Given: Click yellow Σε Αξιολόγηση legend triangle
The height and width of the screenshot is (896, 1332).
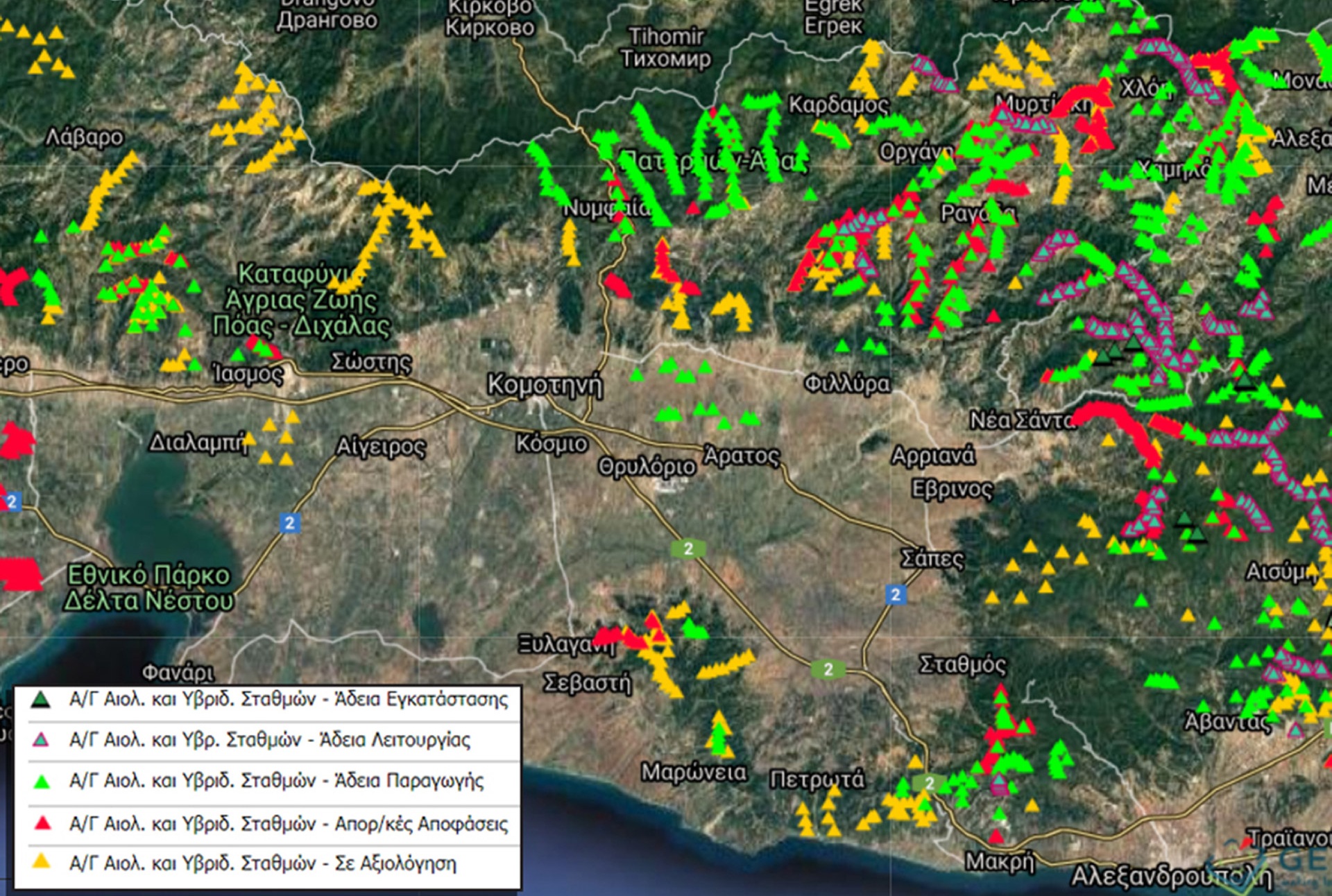Looking at the screenshot, I should pos(42,862).
